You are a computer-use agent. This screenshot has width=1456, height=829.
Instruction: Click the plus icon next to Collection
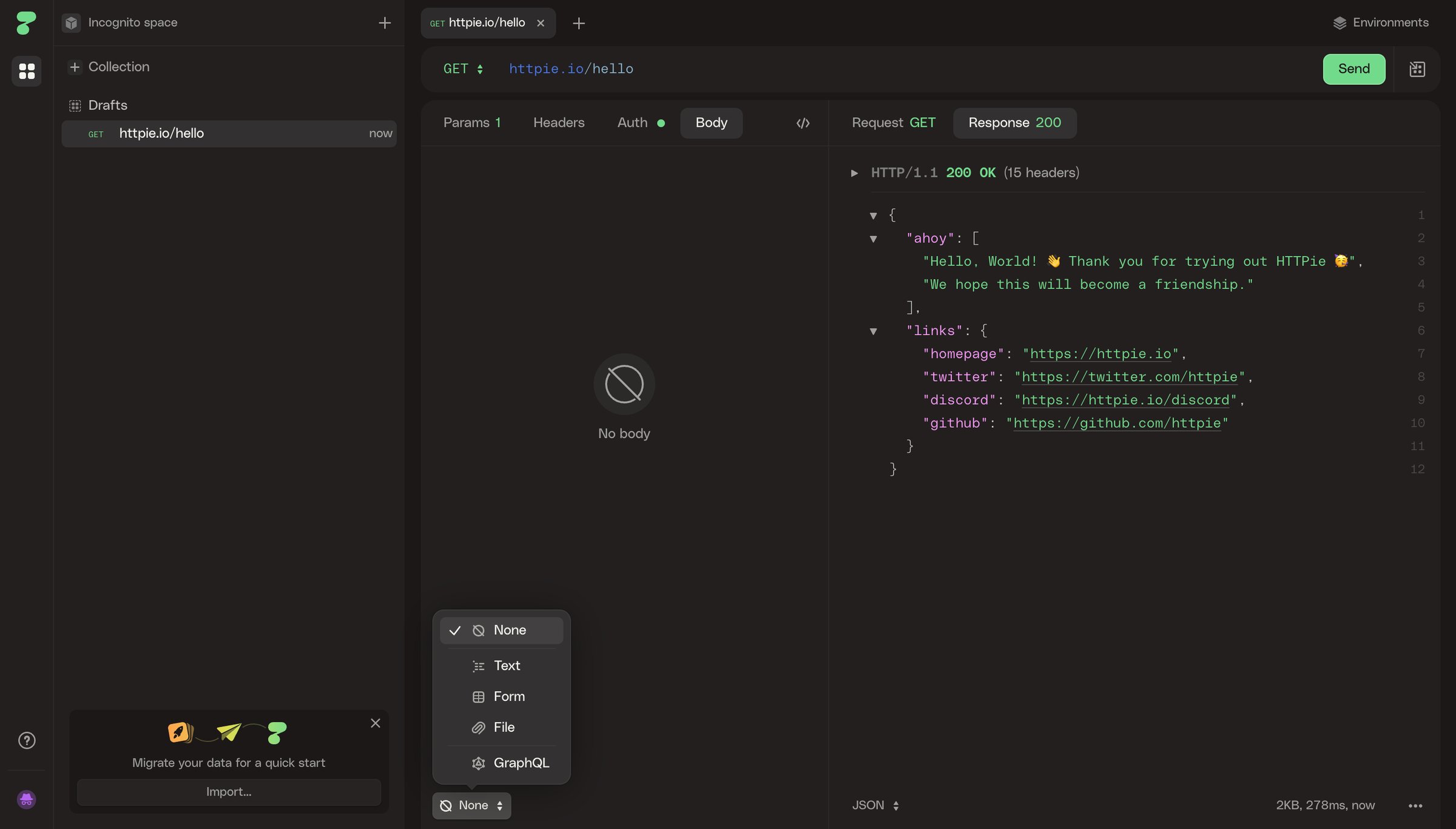click(x=75, y=67)
